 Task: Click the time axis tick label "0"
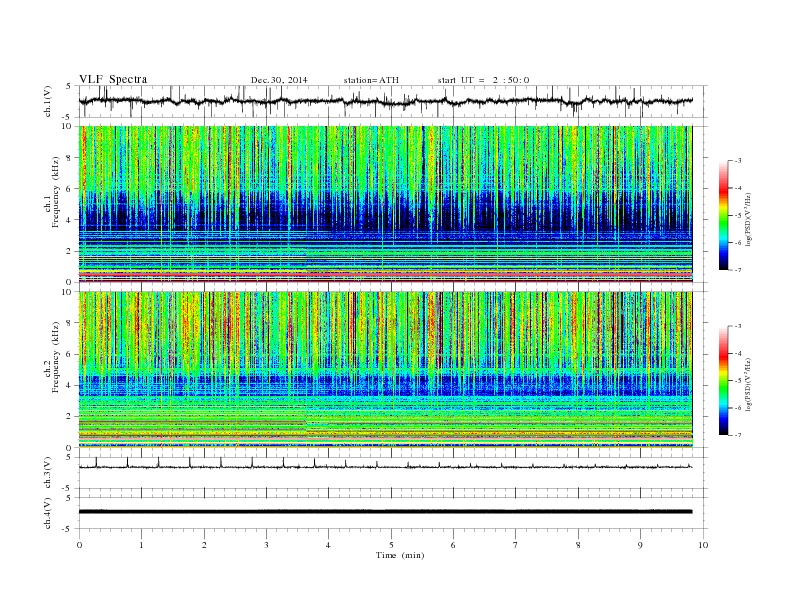(79, 545)
